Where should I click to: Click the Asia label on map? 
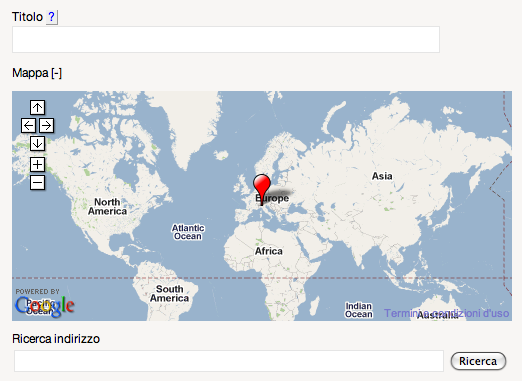click(x=382, y=176)
